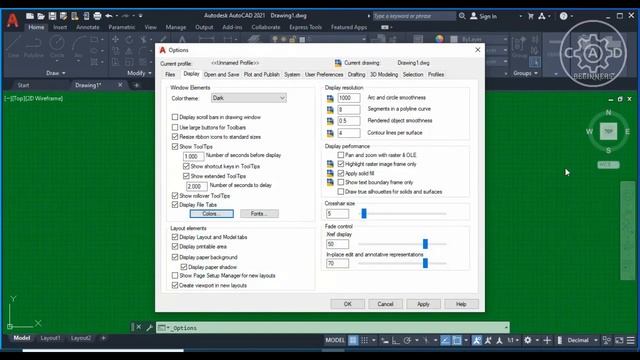Screen dimensions: 640x360
Task: Click the Help button in Options dialog
Action: click(461, 304)
